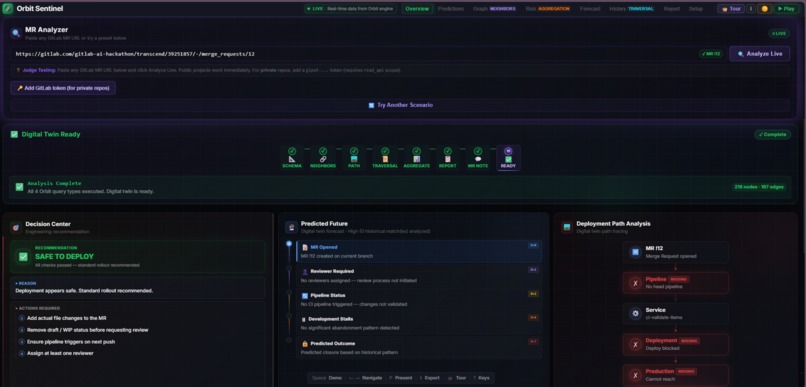Click the SAFE TO DEPLOY checkmark icon
806x387 pixels.
tap(23, 256)
